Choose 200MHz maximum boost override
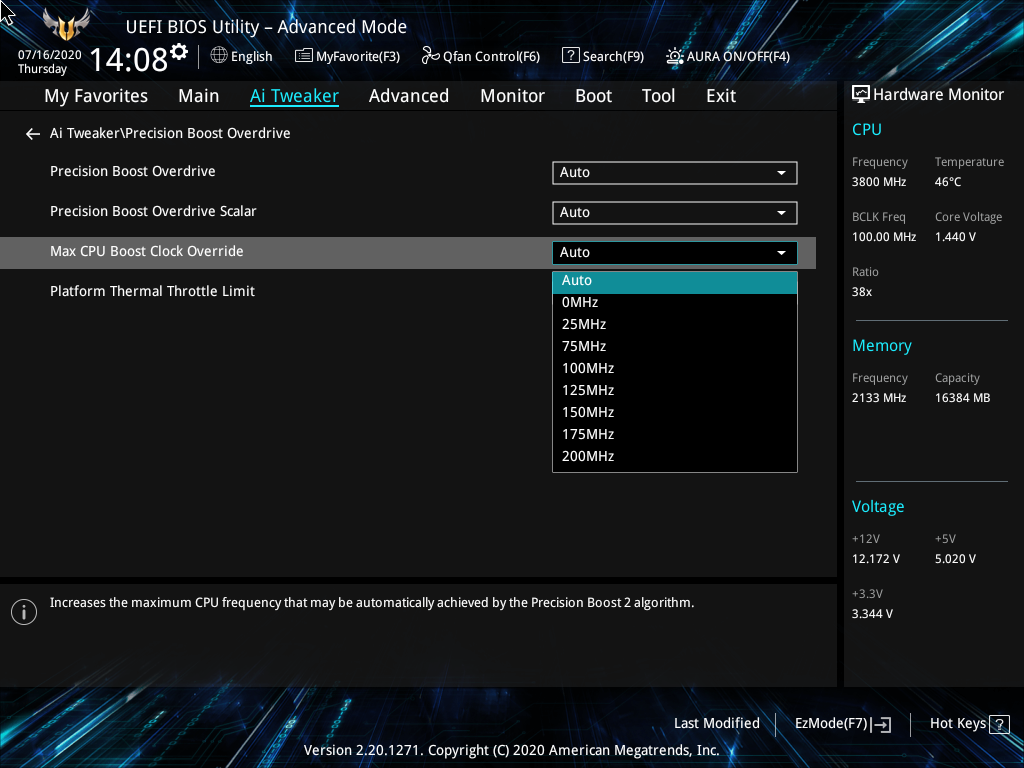This screenshot has height=768, width=1024. point(675,456)
